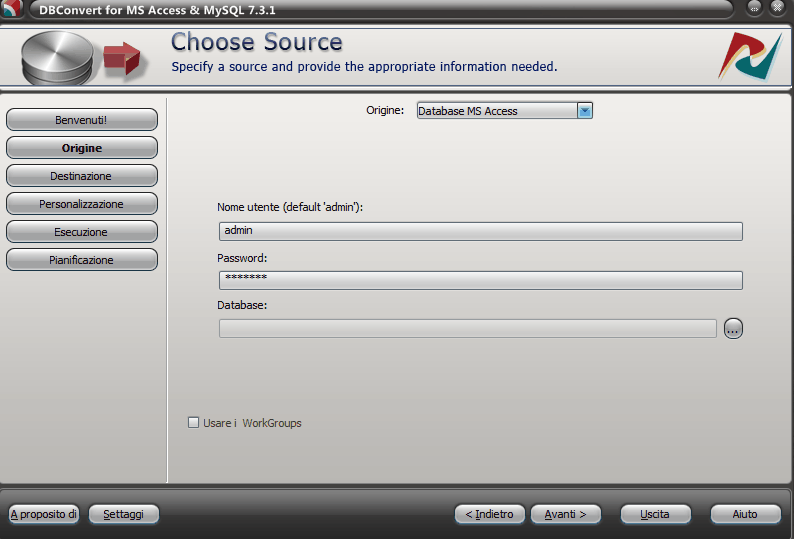Open the Benvenuti! wizard step
The image size is (794, 539).
[82, 120]
